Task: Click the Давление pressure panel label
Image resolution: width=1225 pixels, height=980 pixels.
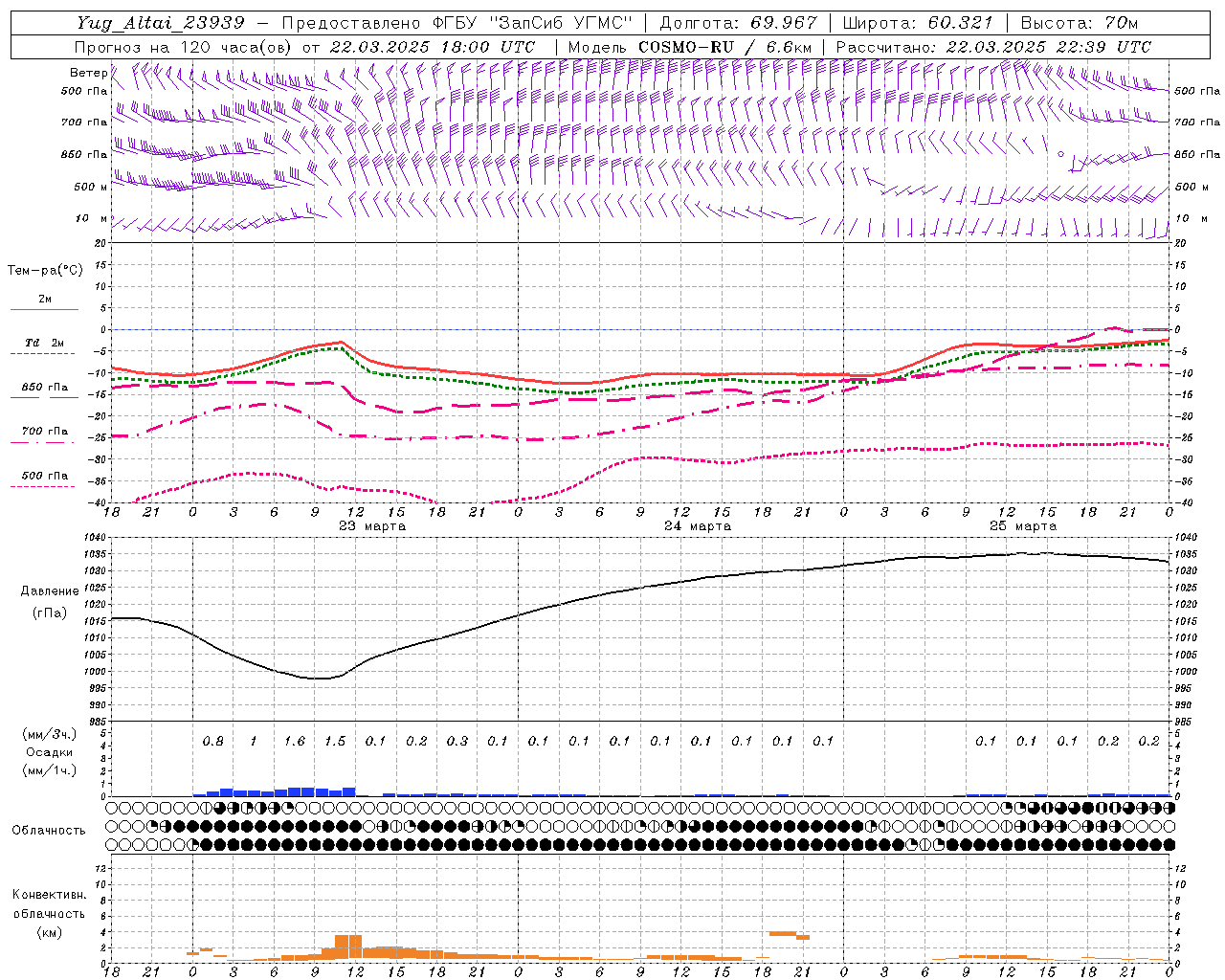Action: click(x=50, y=591)
